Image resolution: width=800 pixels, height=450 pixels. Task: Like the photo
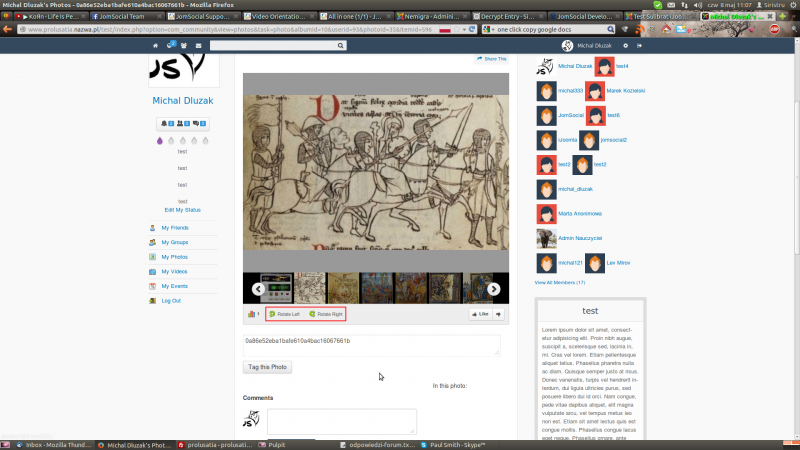pos(480,314)
